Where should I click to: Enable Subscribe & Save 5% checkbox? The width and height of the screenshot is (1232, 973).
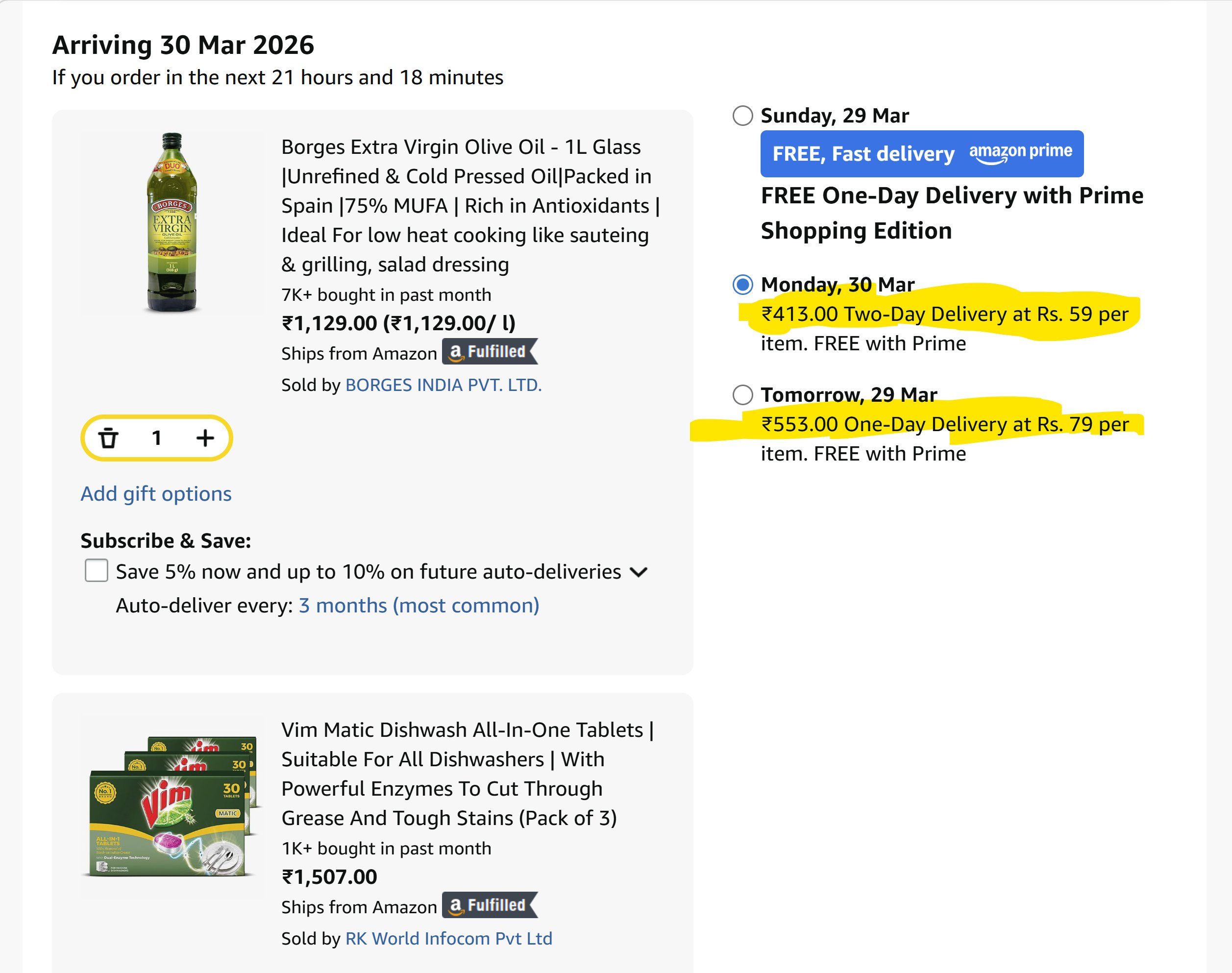pos(97,571)
